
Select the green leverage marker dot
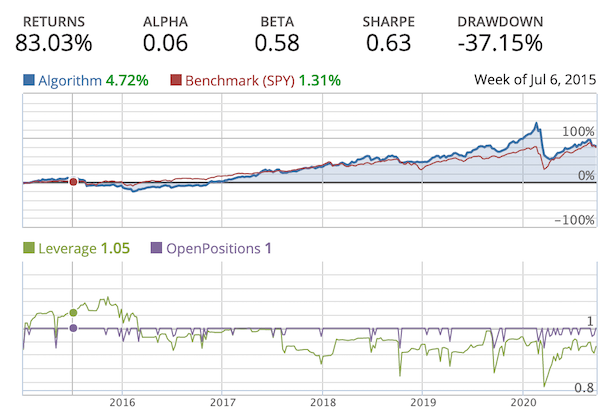73,312
